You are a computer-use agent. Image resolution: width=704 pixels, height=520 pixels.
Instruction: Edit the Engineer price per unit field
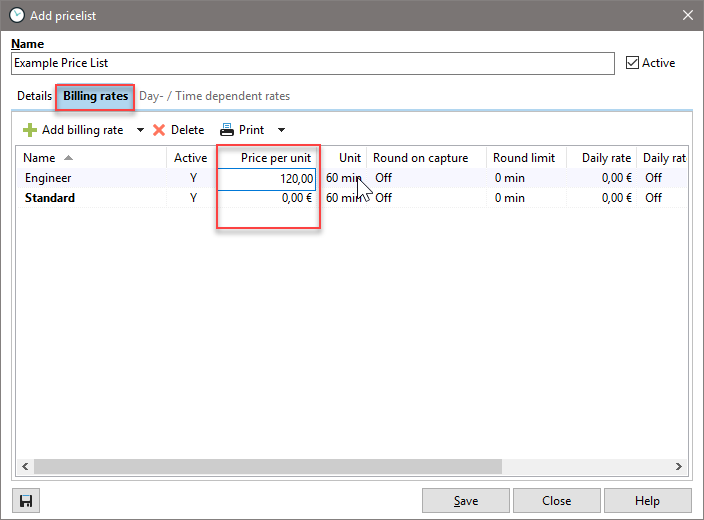[x=267, y=178]
